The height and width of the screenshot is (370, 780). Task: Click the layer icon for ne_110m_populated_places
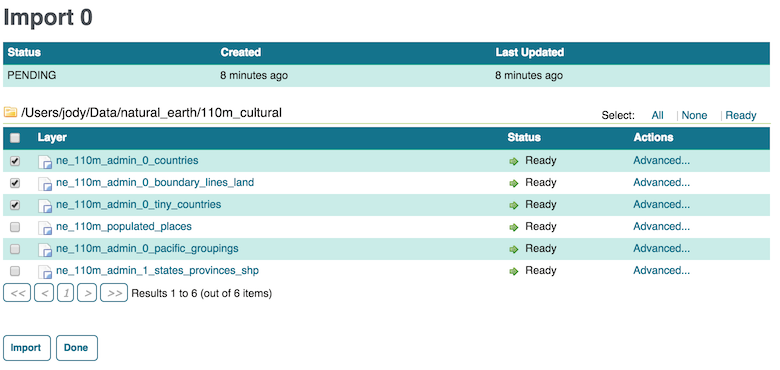(45, 227)
